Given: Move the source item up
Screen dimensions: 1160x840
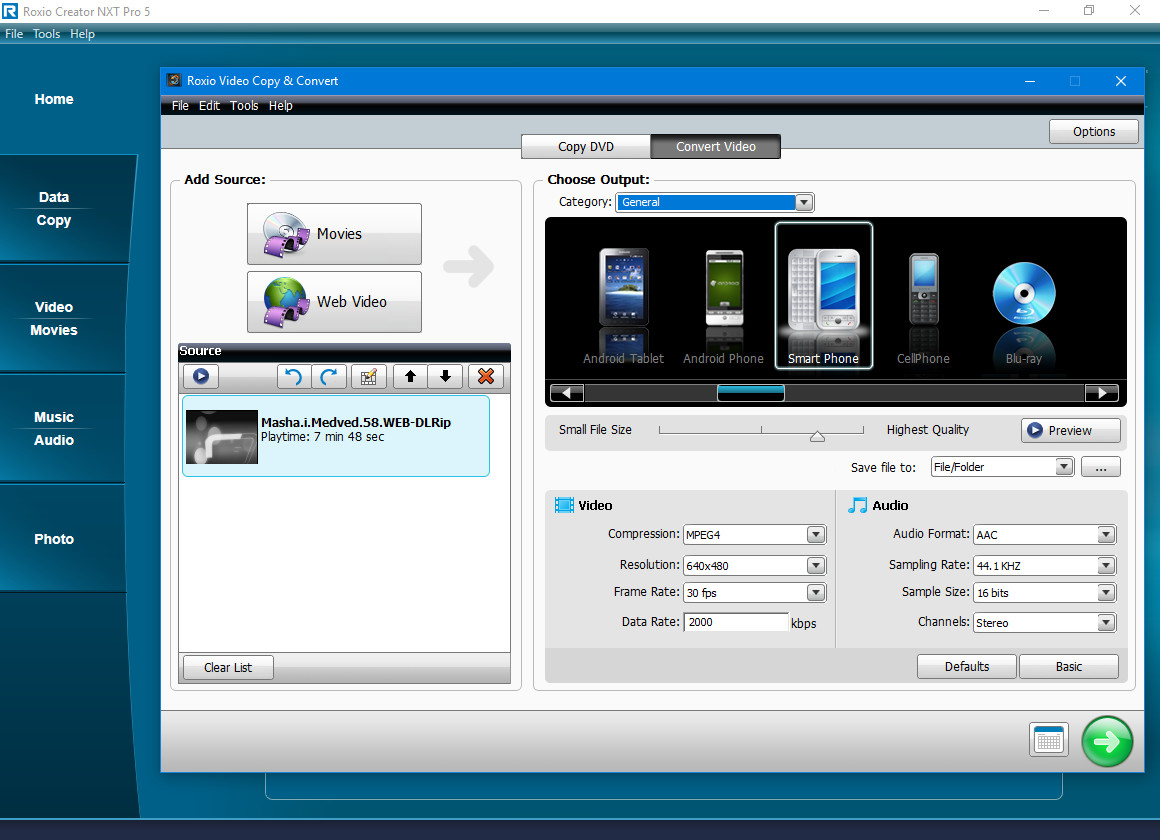Looking at the screenshot, I should (410, 377).
